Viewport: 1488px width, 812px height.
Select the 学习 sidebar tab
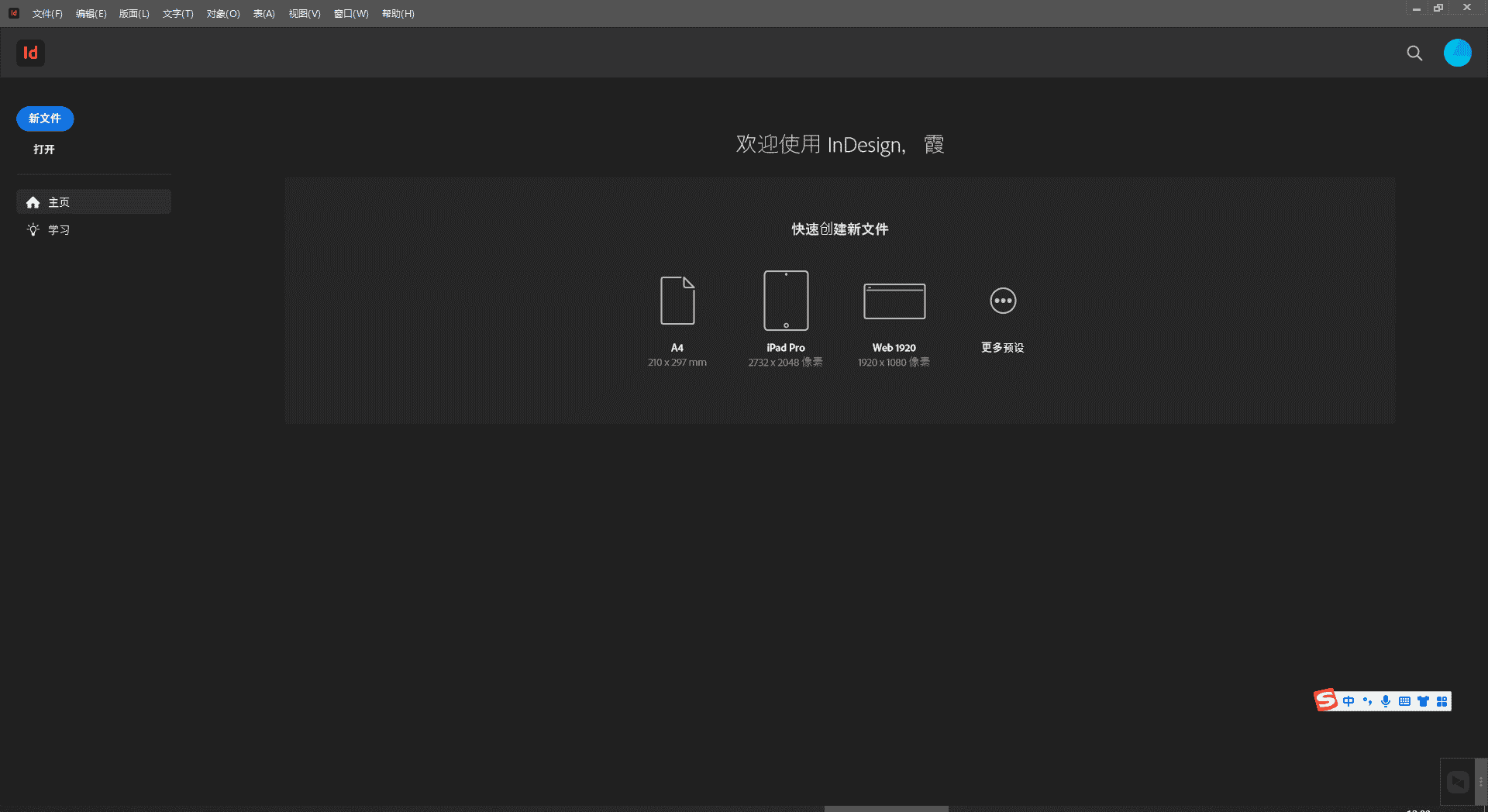94,230
